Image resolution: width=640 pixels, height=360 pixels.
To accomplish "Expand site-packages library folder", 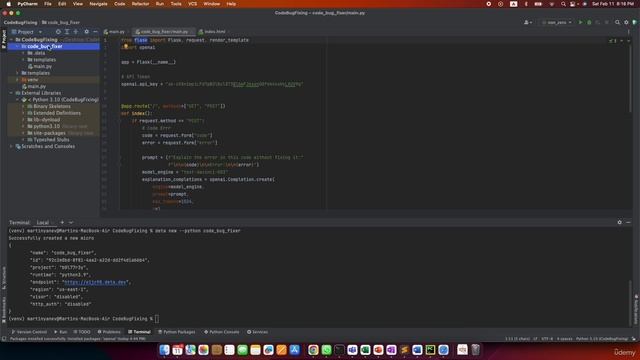I will [24, 133].
